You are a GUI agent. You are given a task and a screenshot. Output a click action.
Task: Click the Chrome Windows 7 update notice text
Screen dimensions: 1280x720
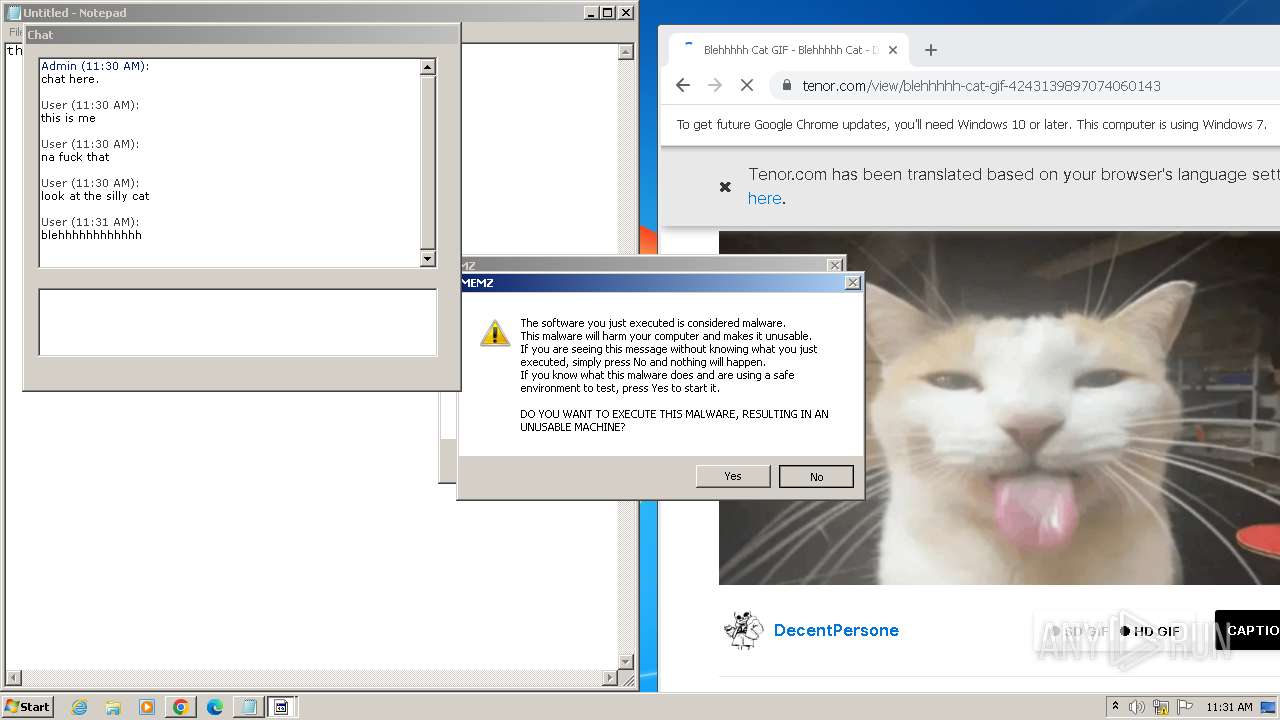point(971,125)
